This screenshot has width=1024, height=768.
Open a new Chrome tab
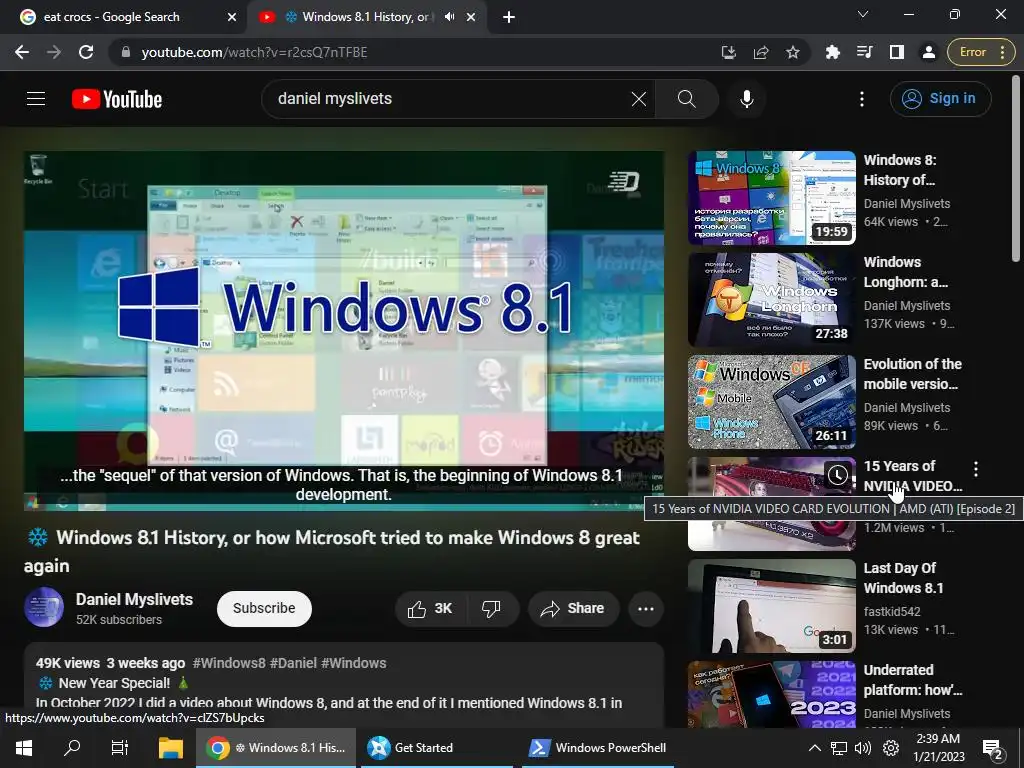click(x=509, y=17)
